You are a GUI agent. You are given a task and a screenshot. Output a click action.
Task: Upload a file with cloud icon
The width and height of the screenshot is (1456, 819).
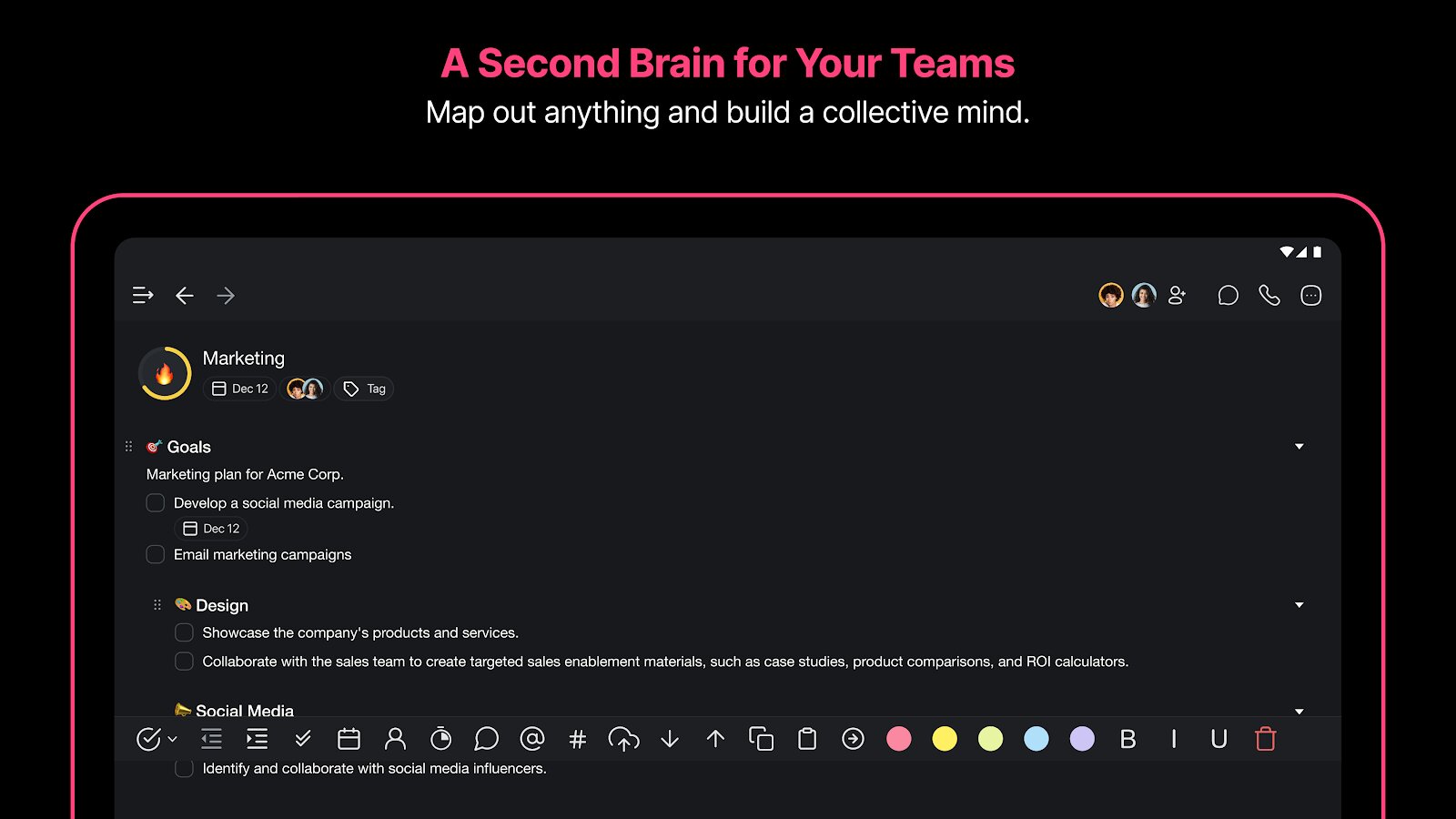(623, 739)
